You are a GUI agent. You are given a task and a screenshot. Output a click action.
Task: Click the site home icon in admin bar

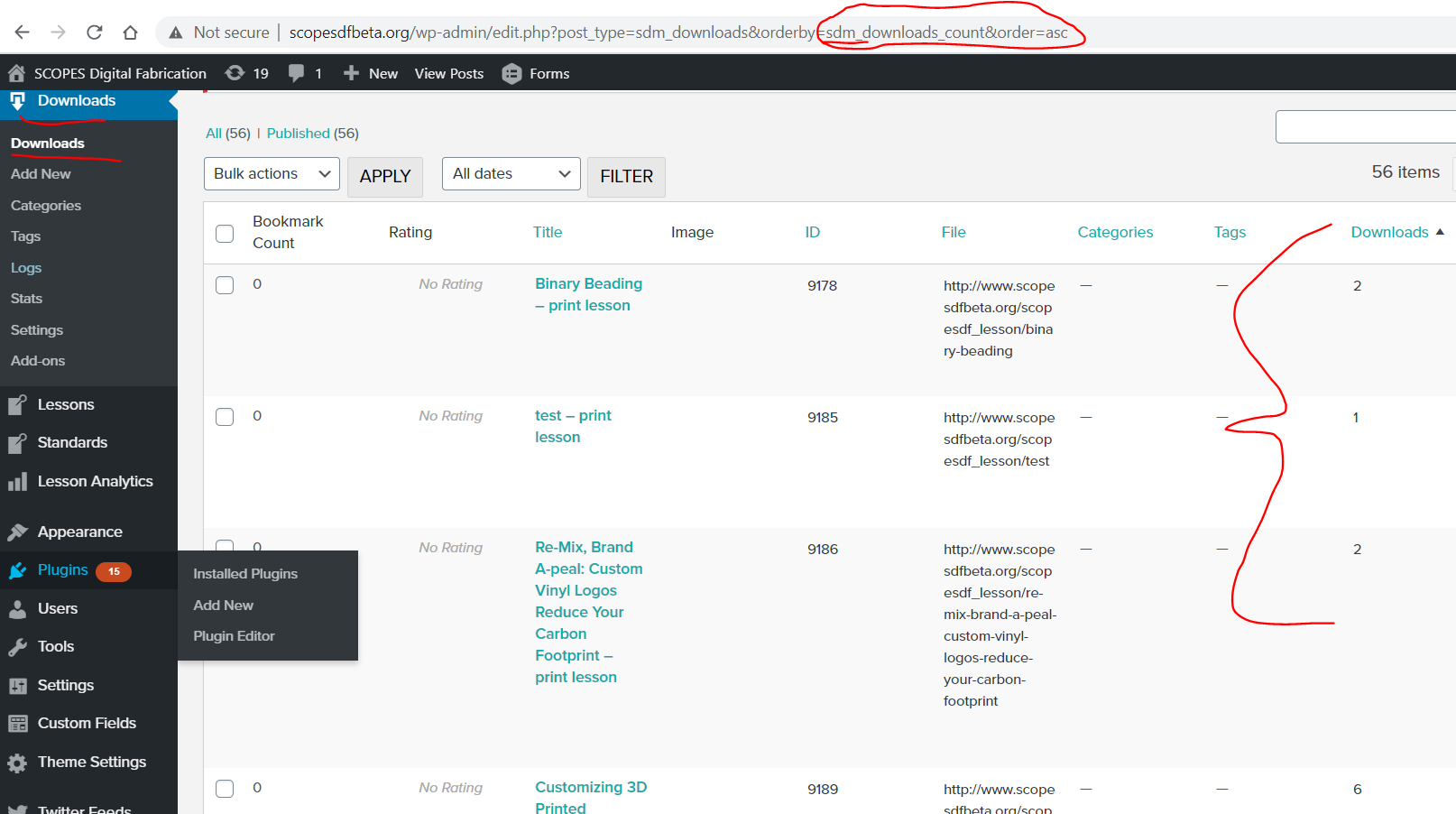tap(17, 73)
